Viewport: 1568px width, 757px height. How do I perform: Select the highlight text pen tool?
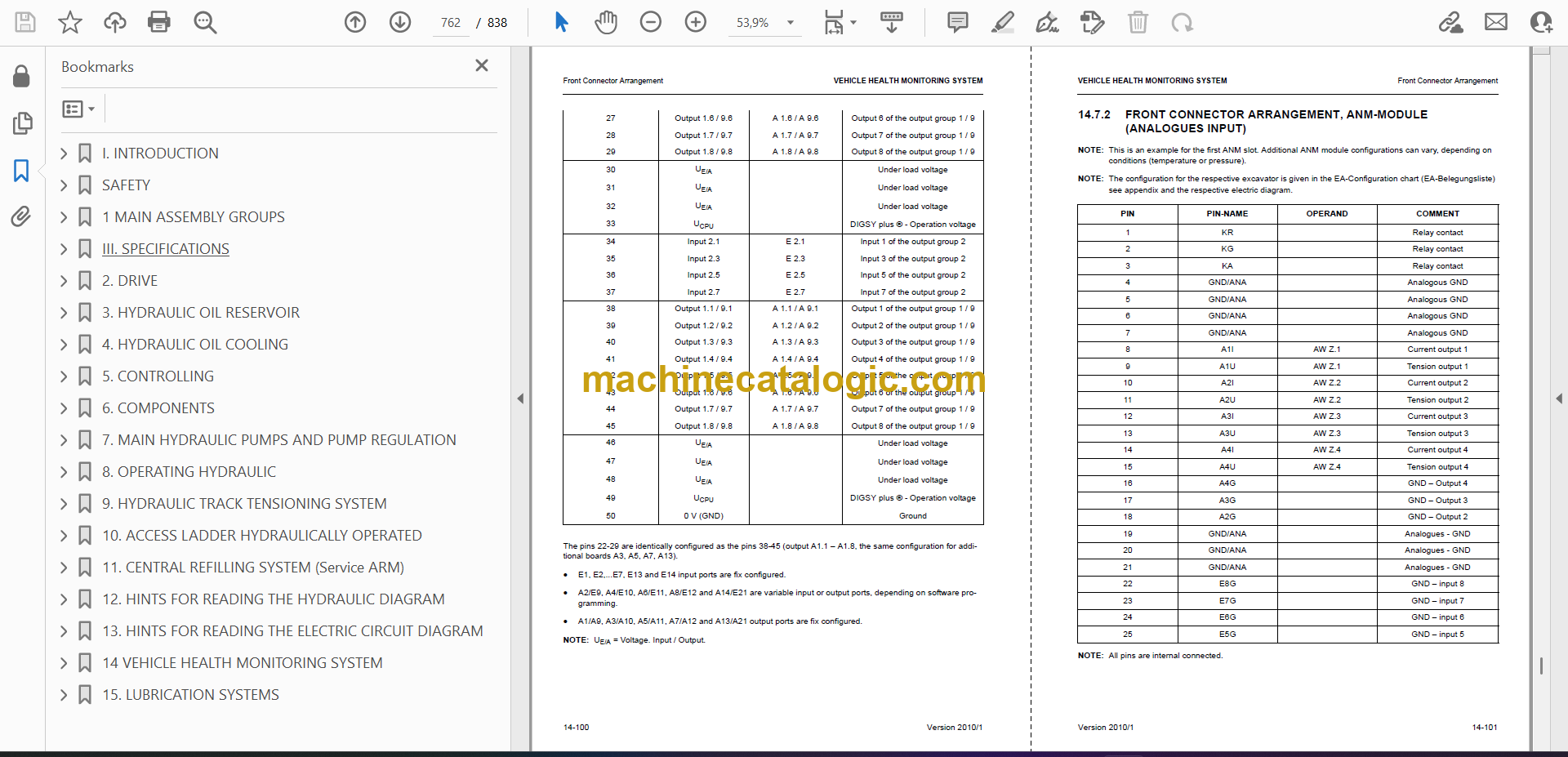pyautogui.click(x=1003, y=22)
